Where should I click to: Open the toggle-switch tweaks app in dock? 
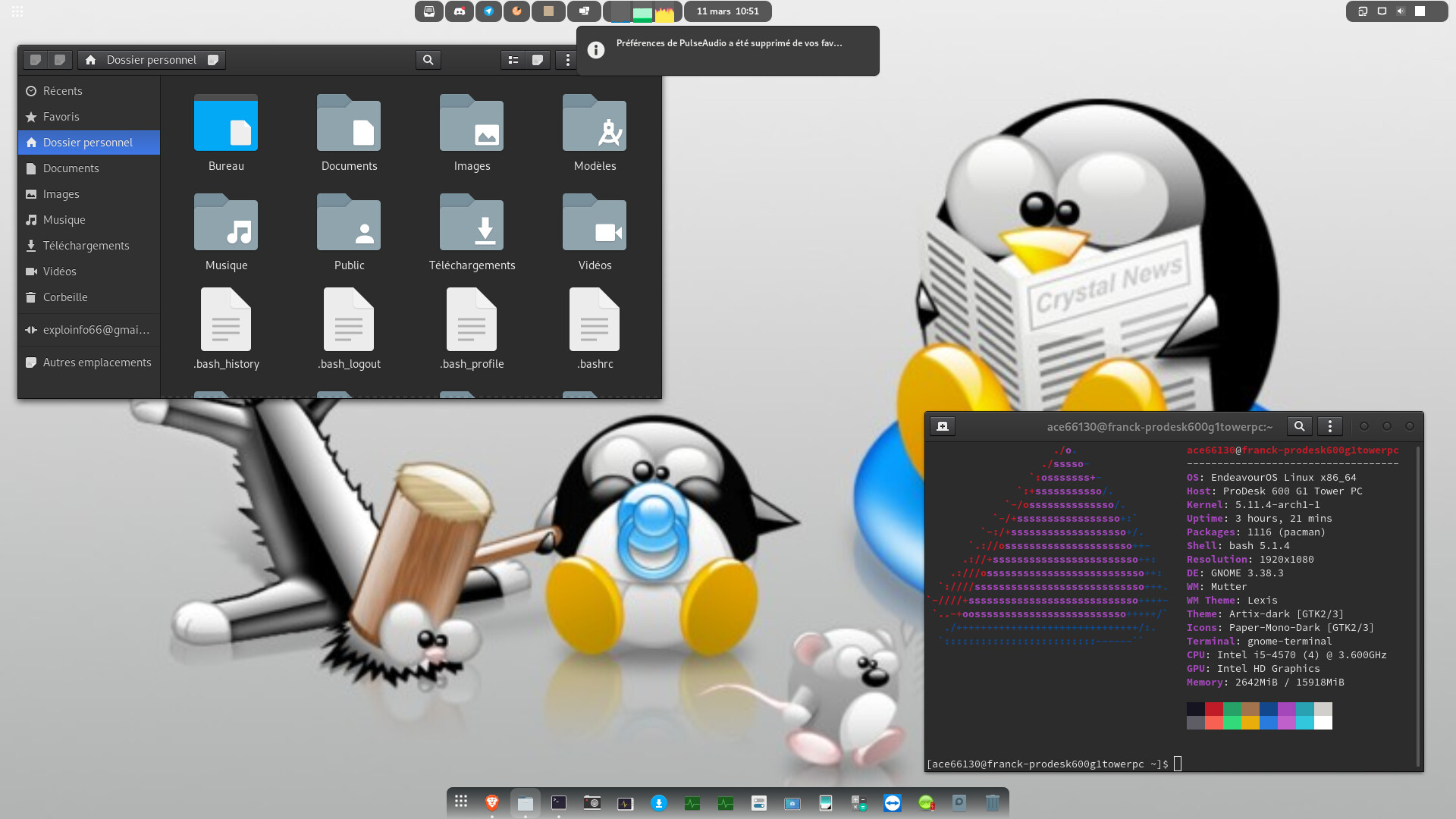click(x=759, y=802)
